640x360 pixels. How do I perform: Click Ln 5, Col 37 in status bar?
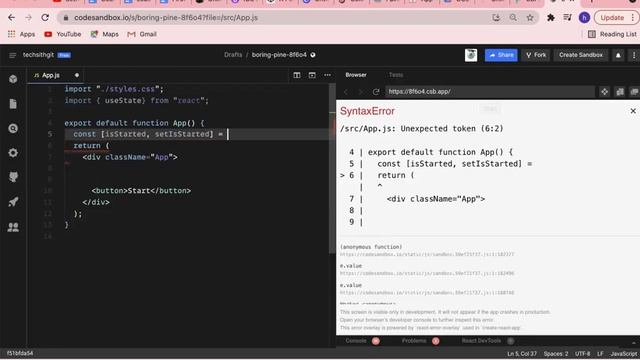click(x=522, y=354)
